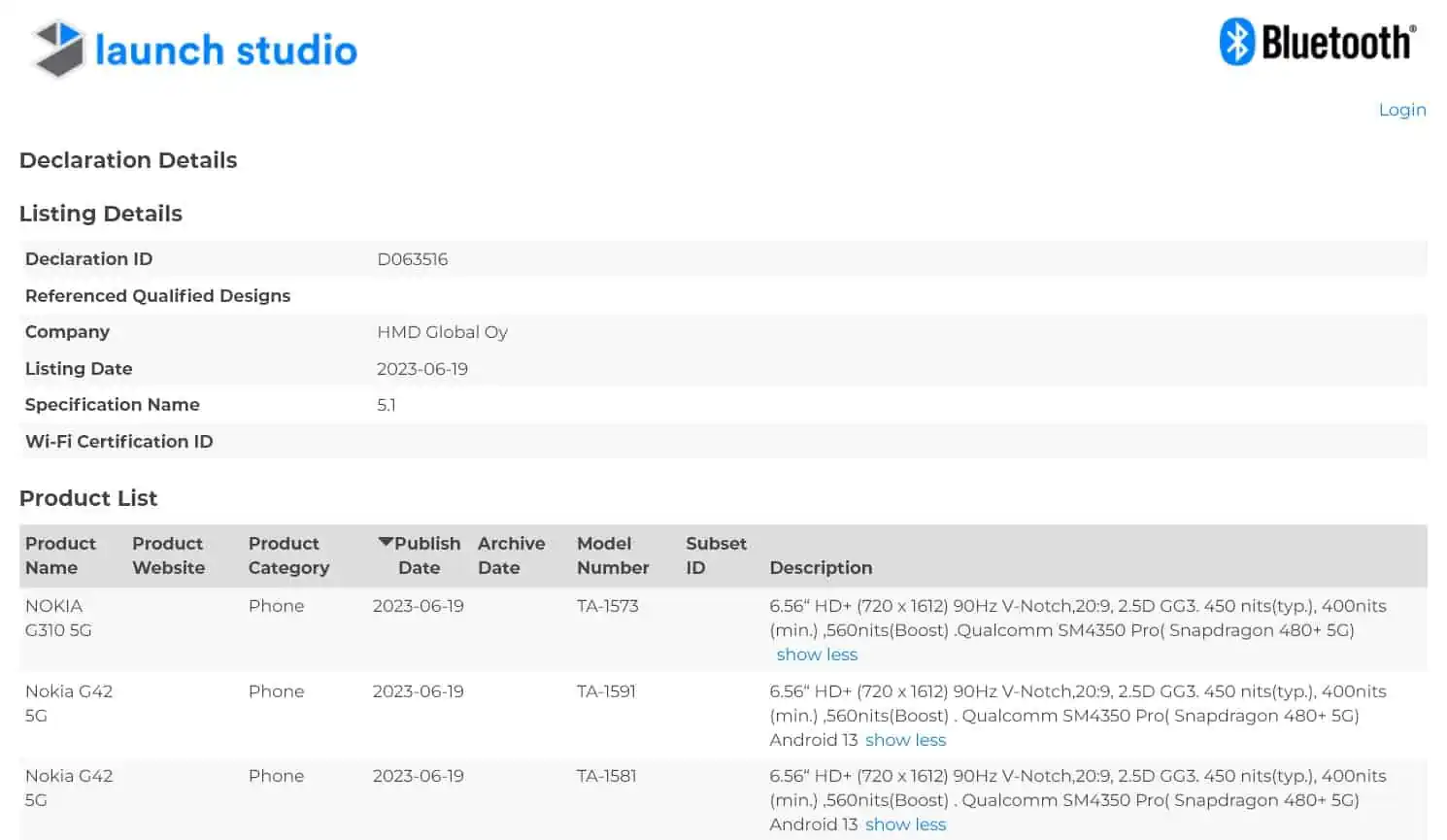Click the Launch Studio logo icon
This screenshot has height=840, width=1447.
click(58, 49)
